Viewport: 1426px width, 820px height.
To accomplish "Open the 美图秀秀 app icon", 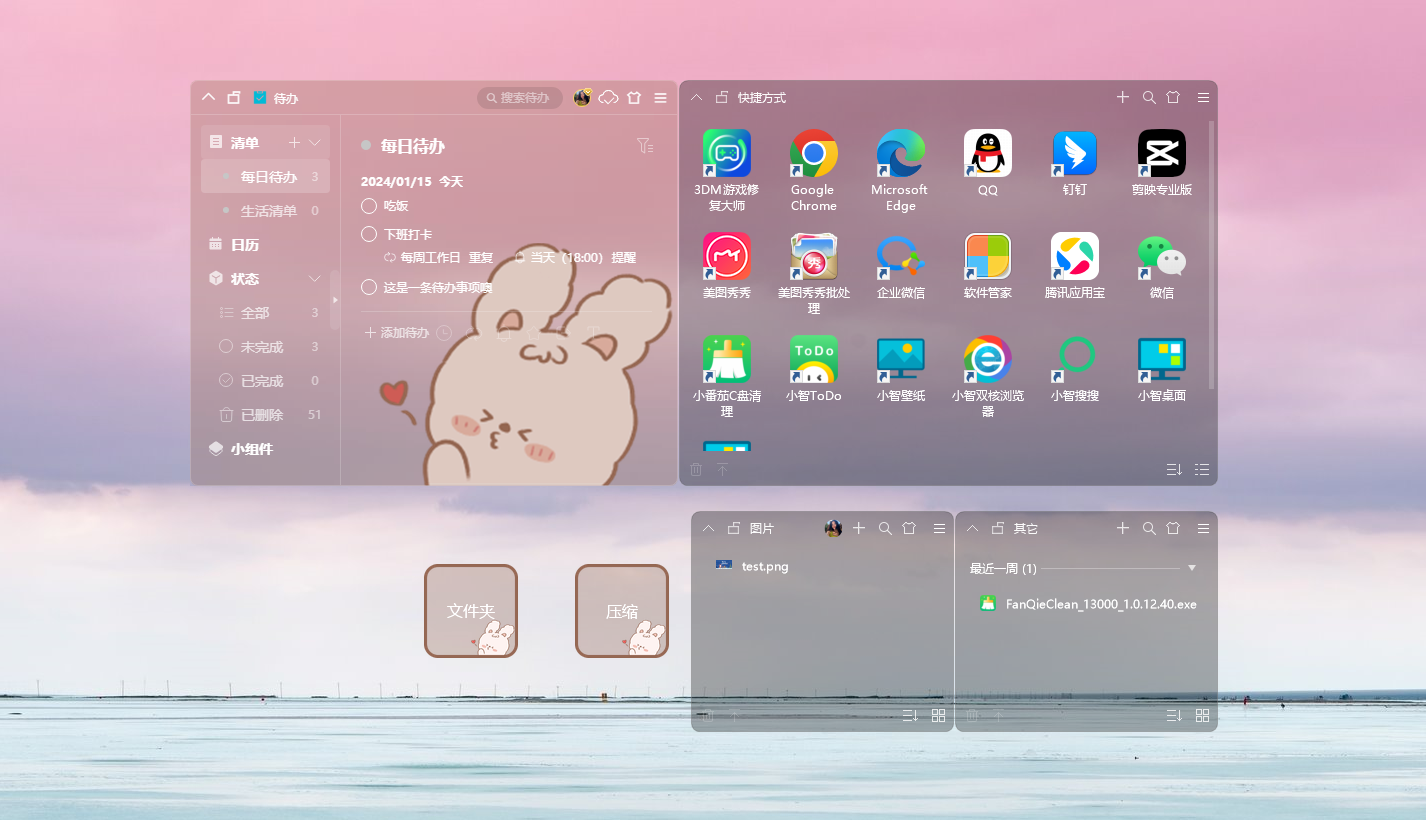I will pos(726,256).
